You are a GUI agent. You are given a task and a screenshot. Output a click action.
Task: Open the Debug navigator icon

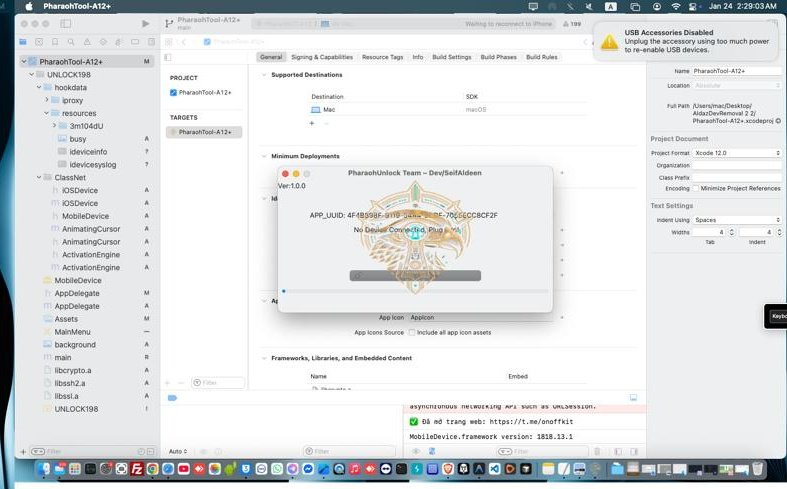pyautogui.click(x=119, y=42)
